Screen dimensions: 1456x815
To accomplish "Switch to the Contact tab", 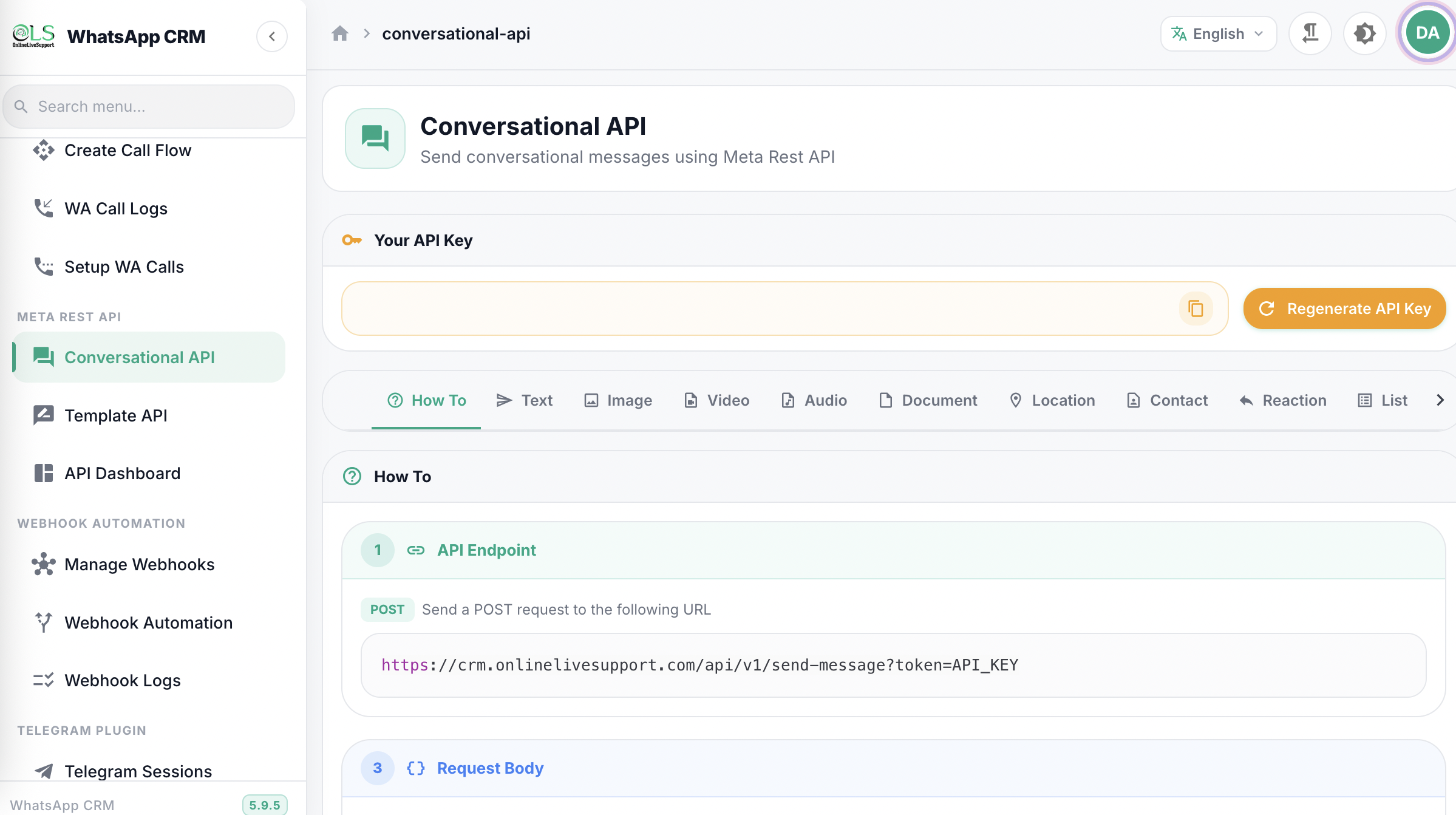I will click(x=1167, y=400).
